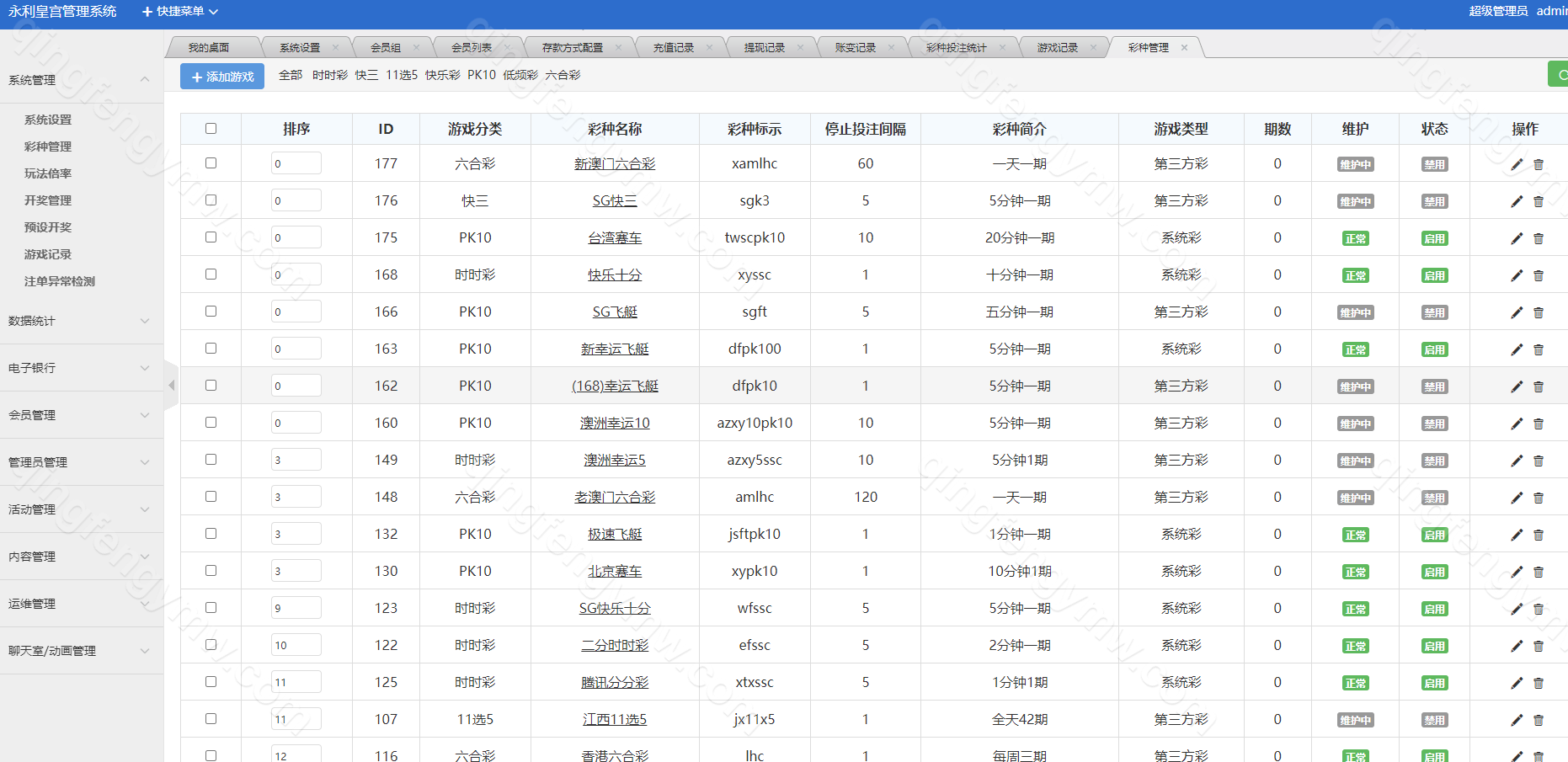Edit the 北京赛车 game entry
The image size is (1568, 762).
[x=1517, y=572]
